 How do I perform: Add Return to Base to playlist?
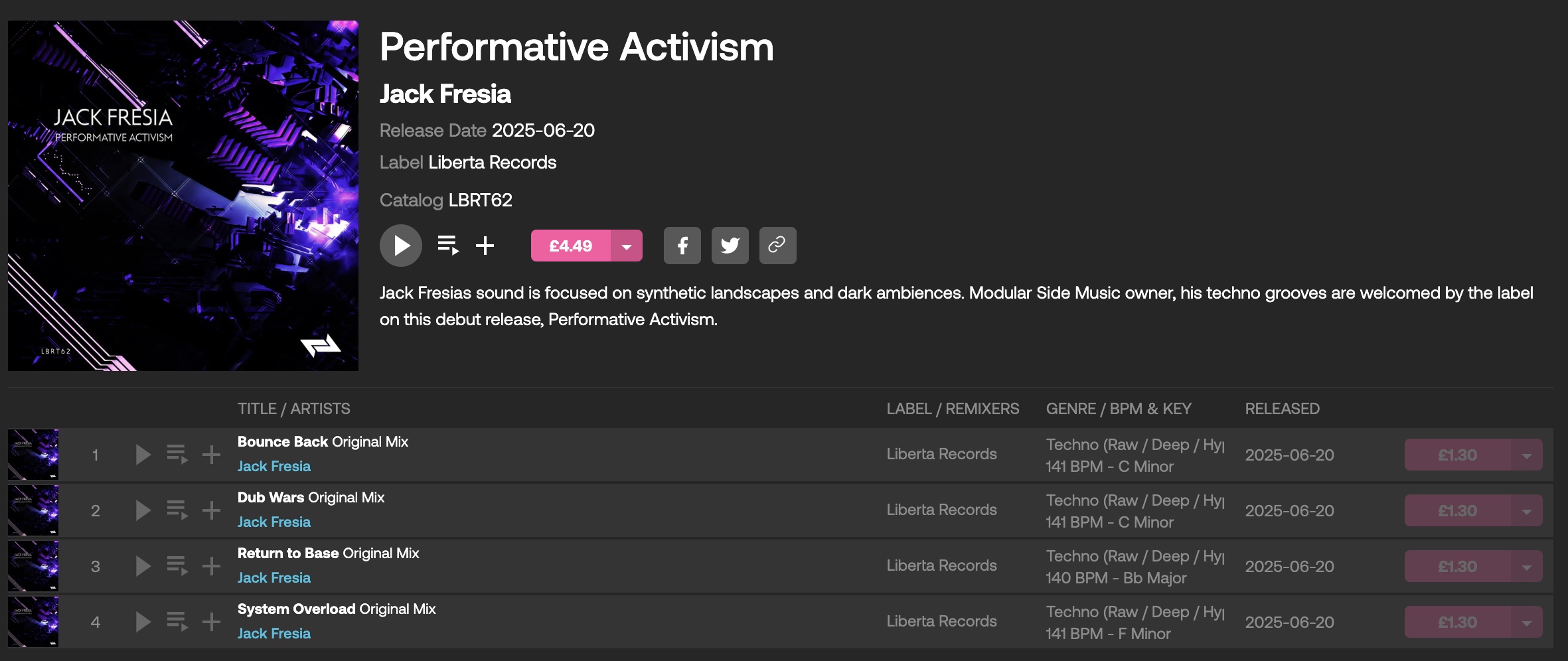coord(212,566)
